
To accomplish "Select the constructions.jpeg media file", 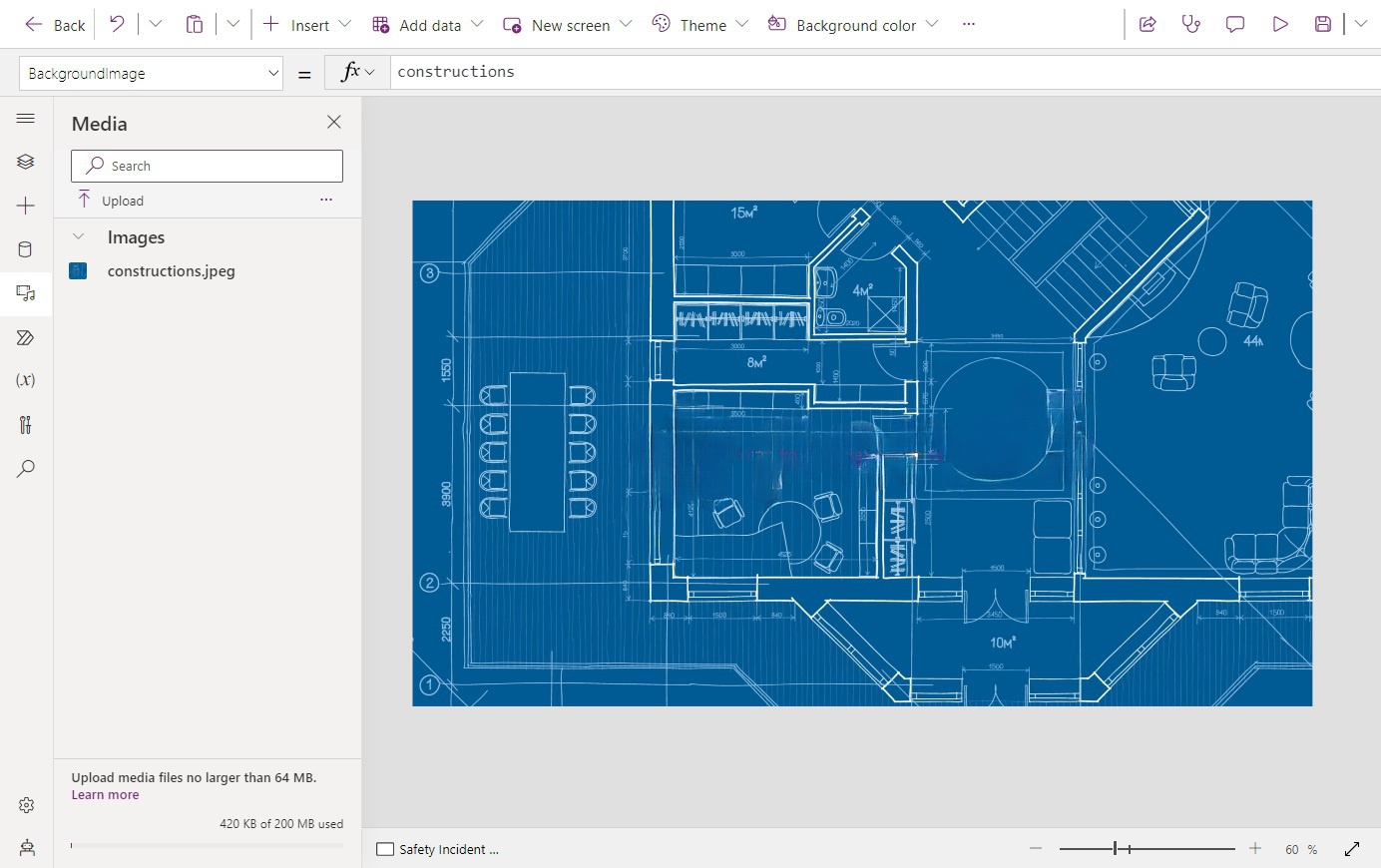I will point(171,270).
